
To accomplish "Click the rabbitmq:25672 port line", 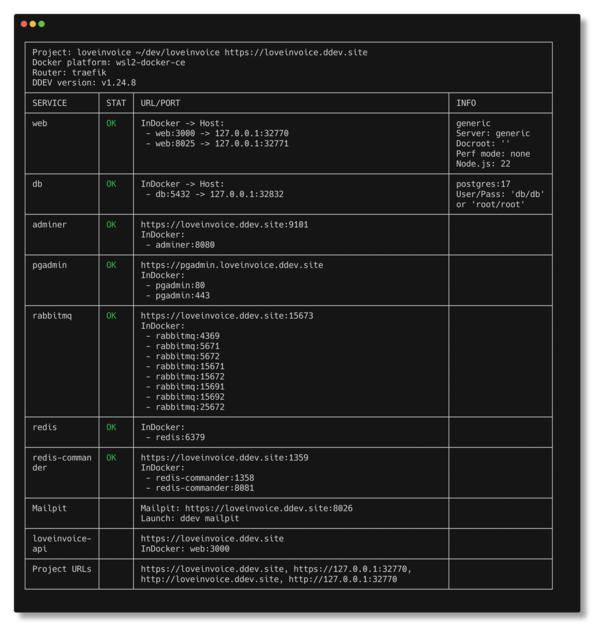I will 185,407.
